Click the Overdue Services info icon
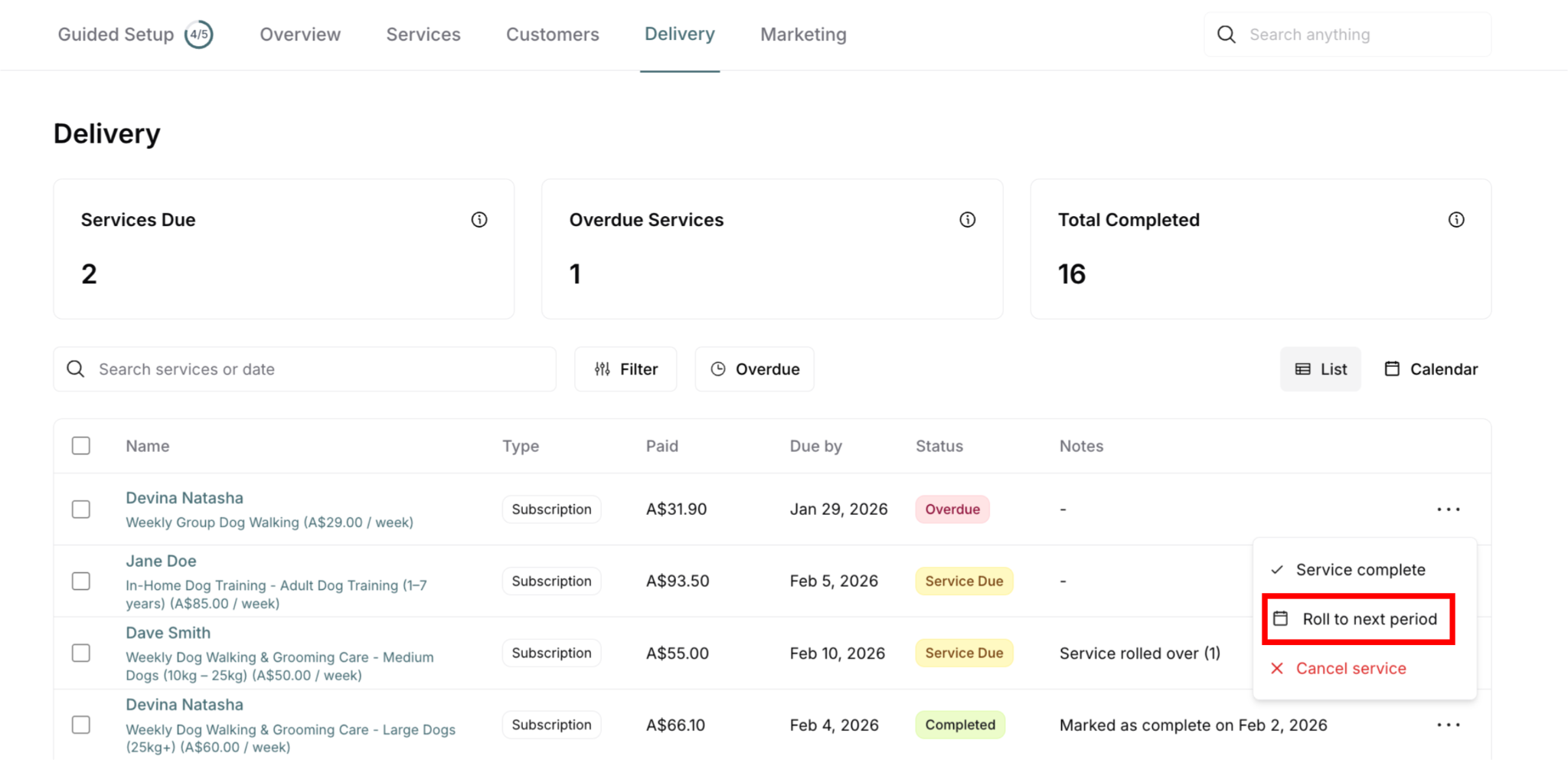Screen dimensions: 1568x760 click(x=968, y=220)
